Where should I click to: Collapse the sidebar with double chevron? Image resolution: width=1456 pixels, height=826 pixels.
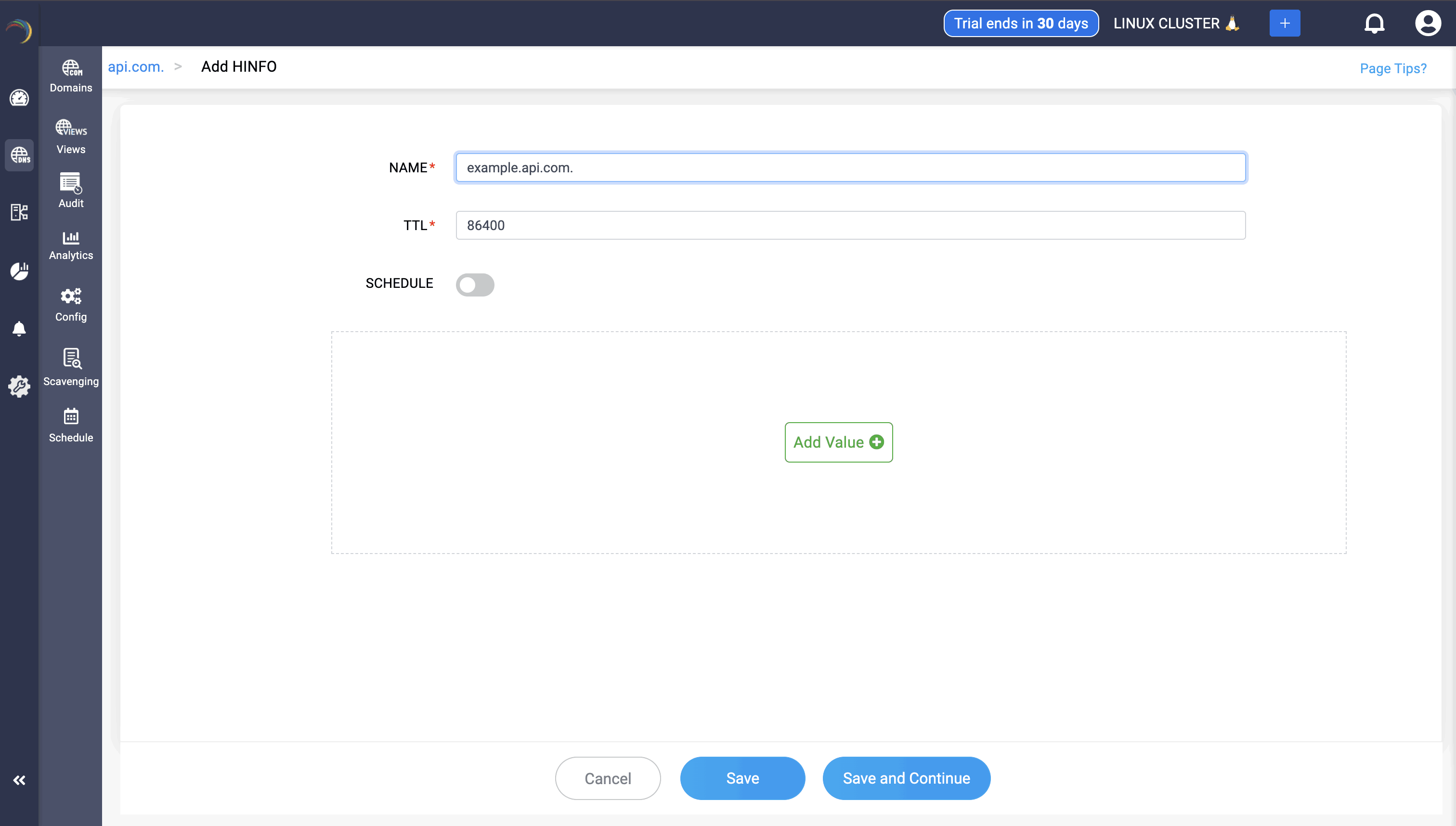click(x=19, y=780)
